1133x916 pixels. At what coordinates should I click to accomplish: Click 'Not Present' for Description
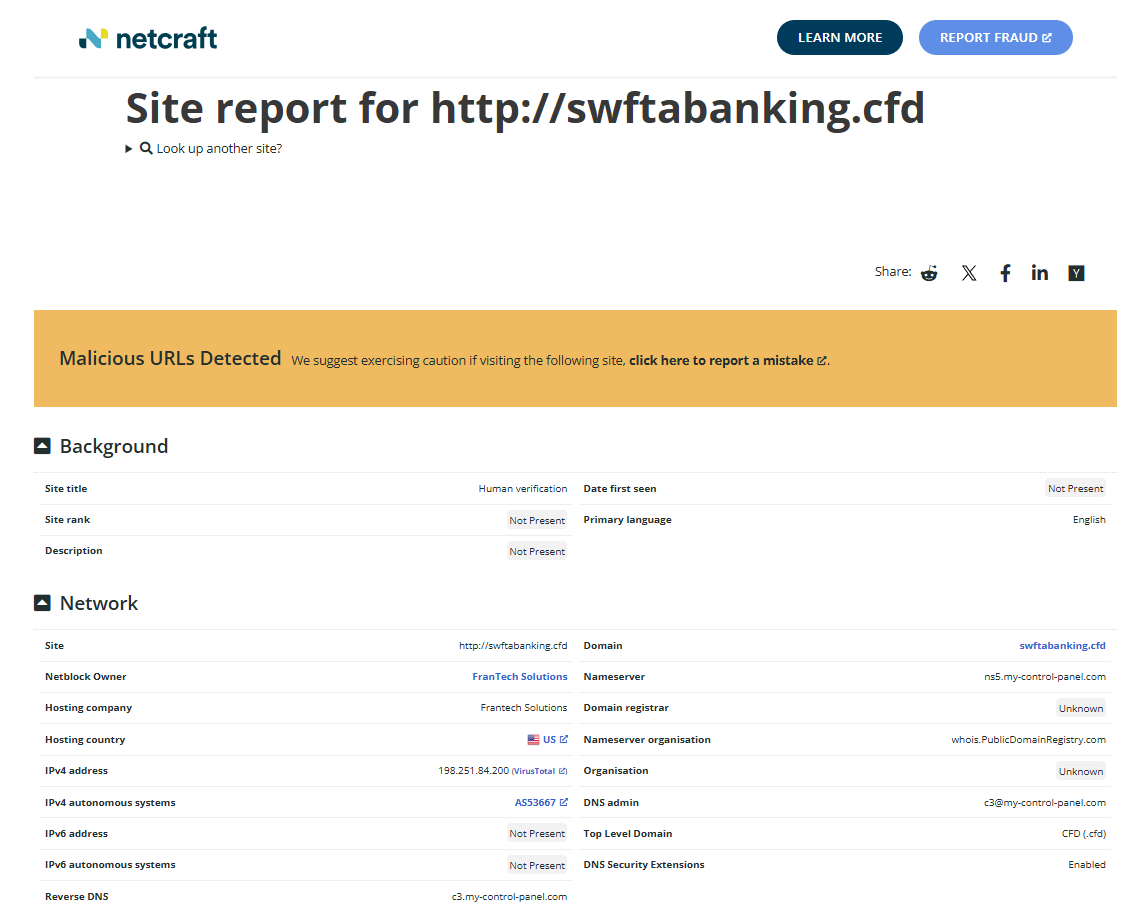[x=537, y=551]
